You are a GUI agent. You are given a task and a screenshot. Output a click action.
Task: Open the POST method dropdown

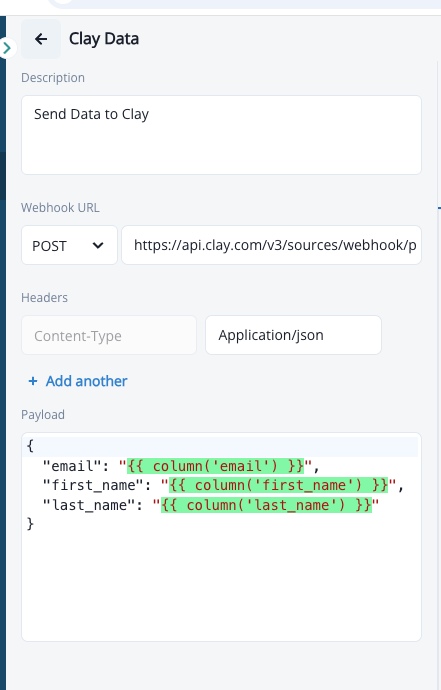[69, 245]
